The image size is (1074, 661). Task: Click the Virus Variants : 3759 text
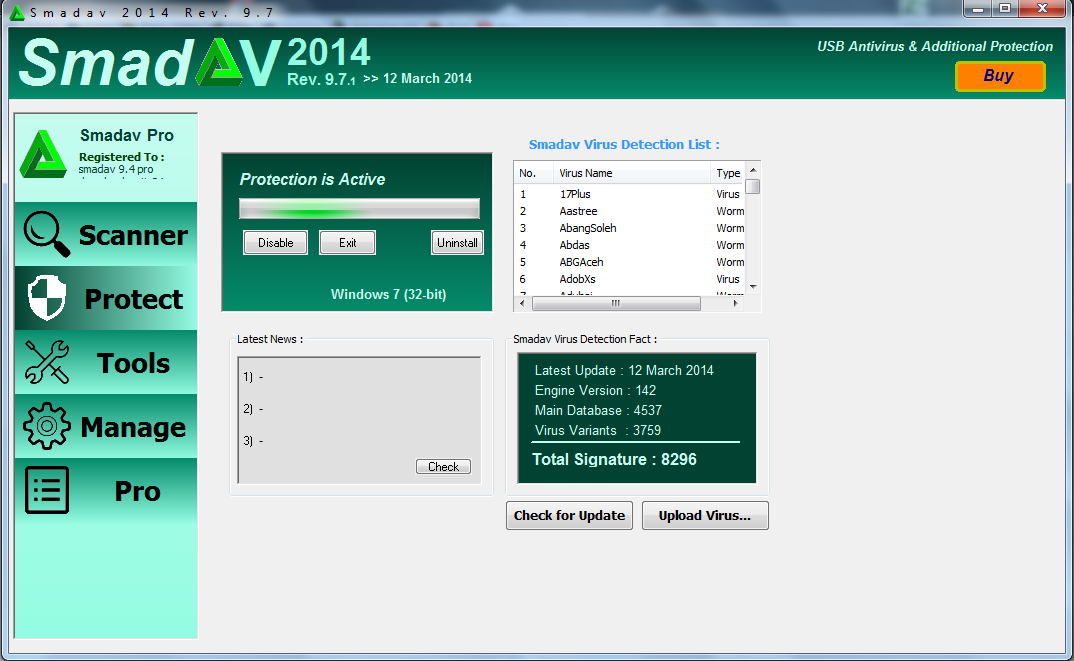coord(598,430)
